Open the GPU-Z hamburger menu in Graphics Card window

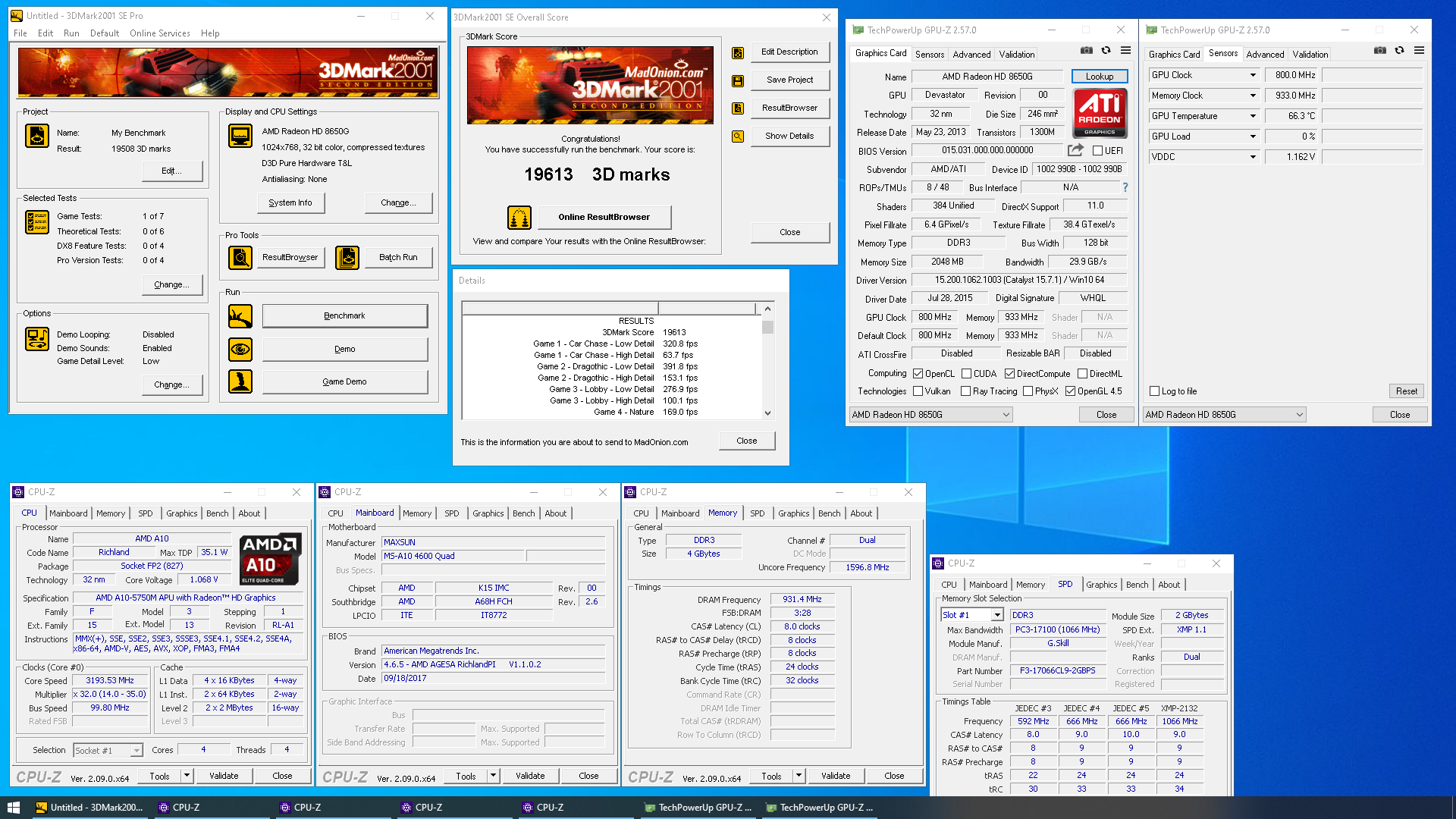click(1126, 51)
